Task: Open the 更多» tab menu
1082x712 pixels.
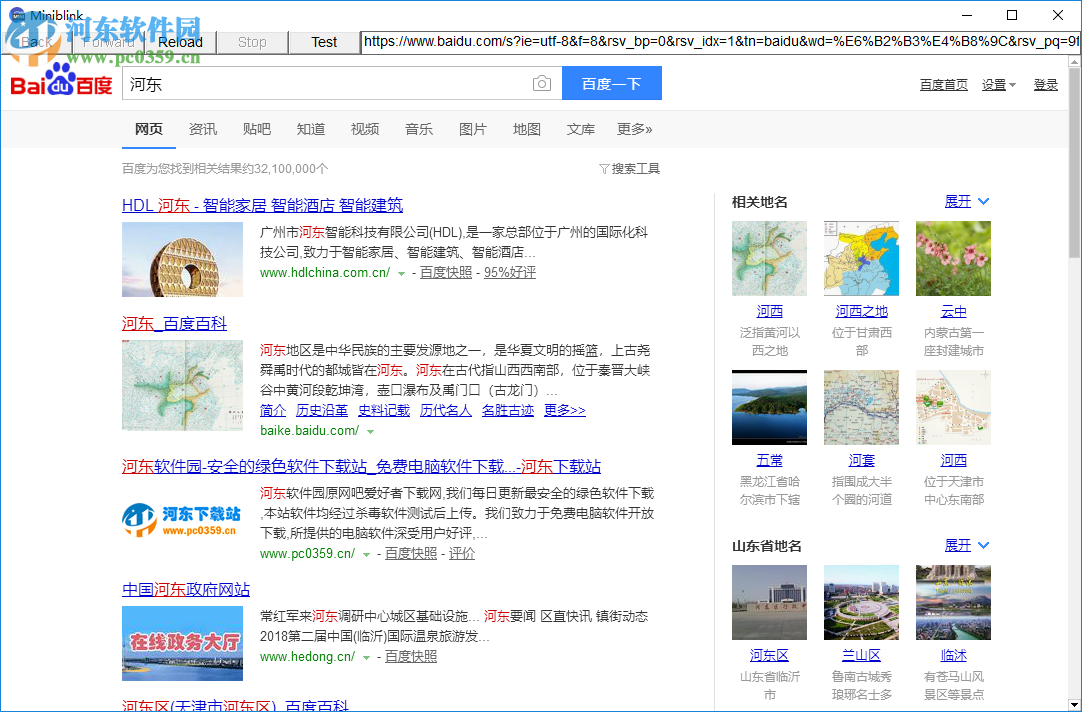Action: [634, 129]
